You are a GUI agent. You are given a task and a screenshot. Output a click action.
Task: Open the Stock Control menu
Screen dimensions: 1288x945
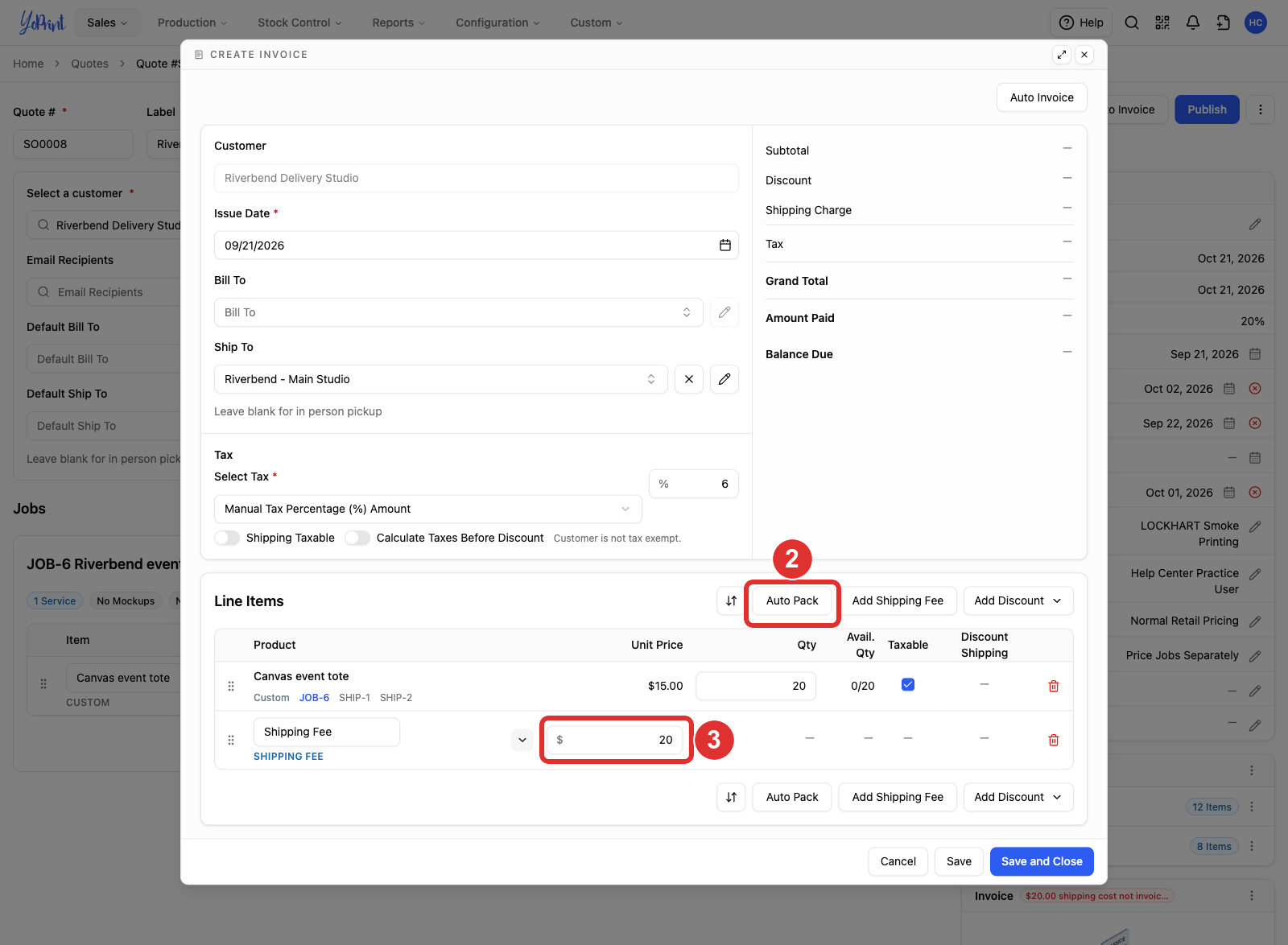point(299,23)
